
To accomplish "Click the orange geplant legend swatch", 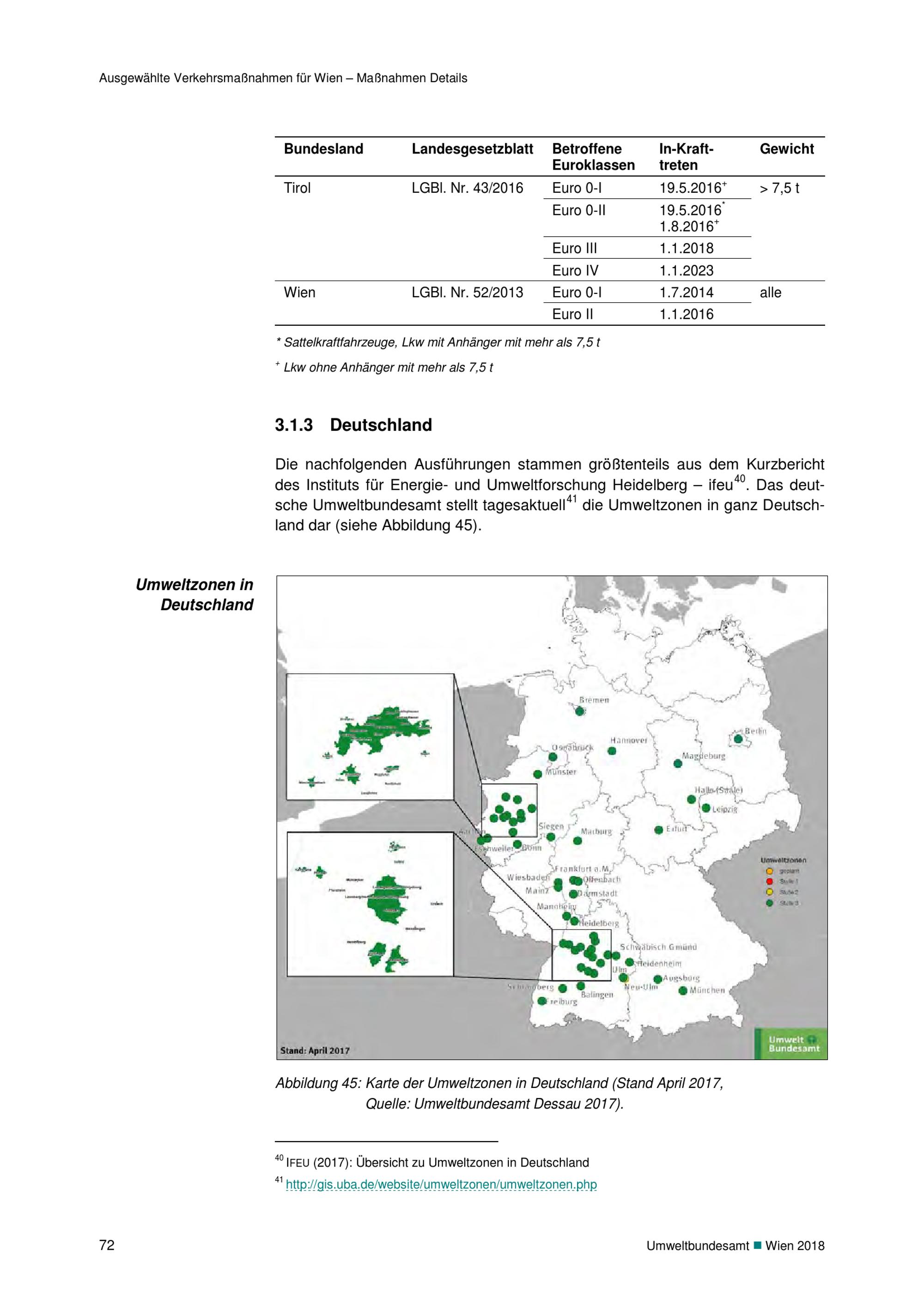I will (769, 871).
